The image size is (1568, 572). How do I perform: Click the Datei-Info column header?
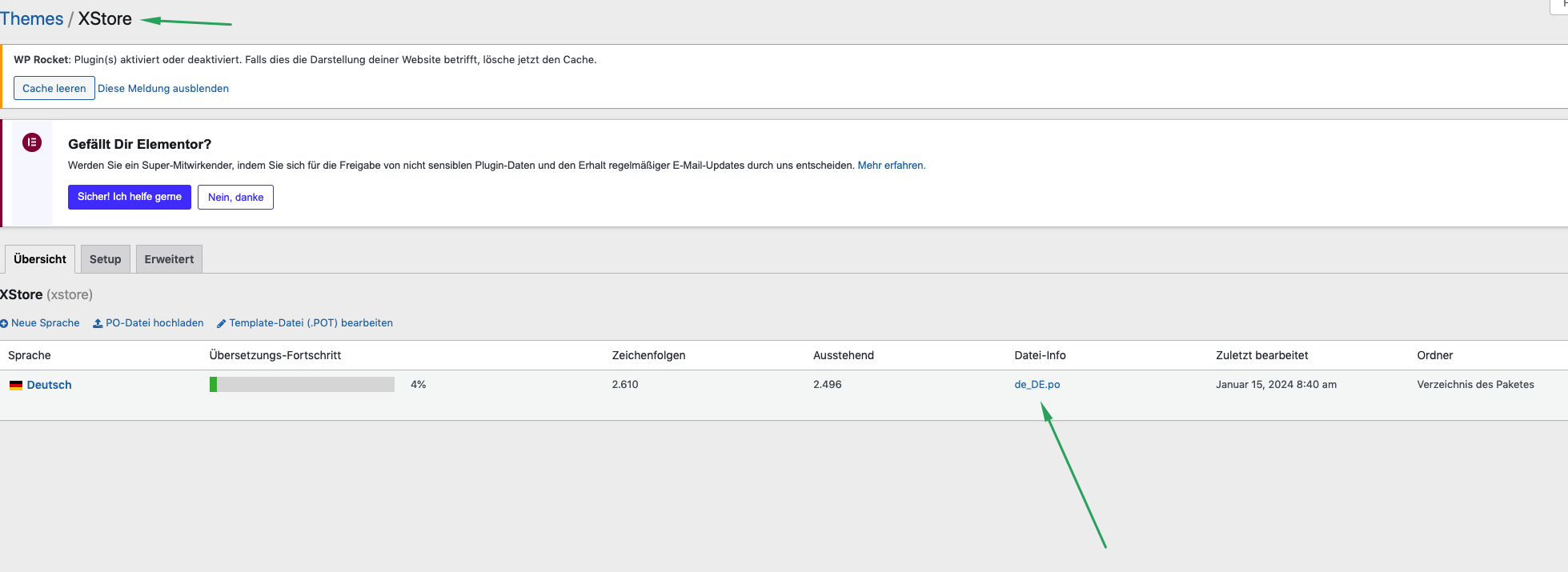point(1040,355)
